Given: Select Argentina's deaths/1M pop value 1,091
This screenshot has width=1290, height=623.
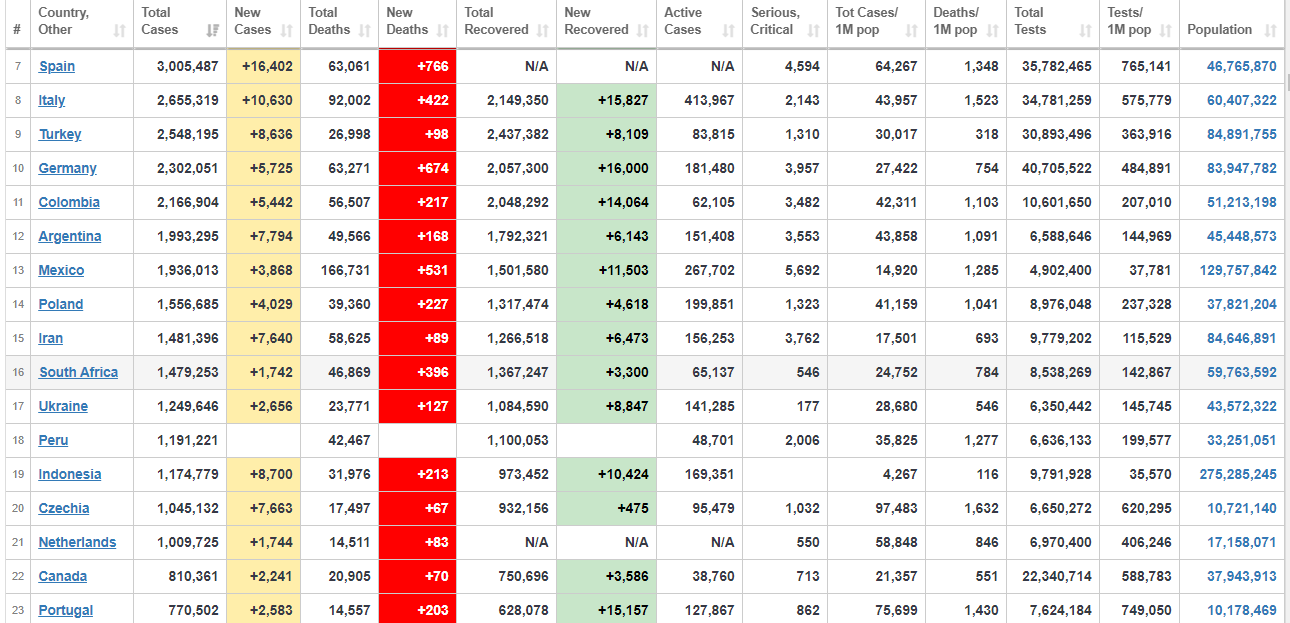Looking at the screenshot, I should click(x=966, y=236).
